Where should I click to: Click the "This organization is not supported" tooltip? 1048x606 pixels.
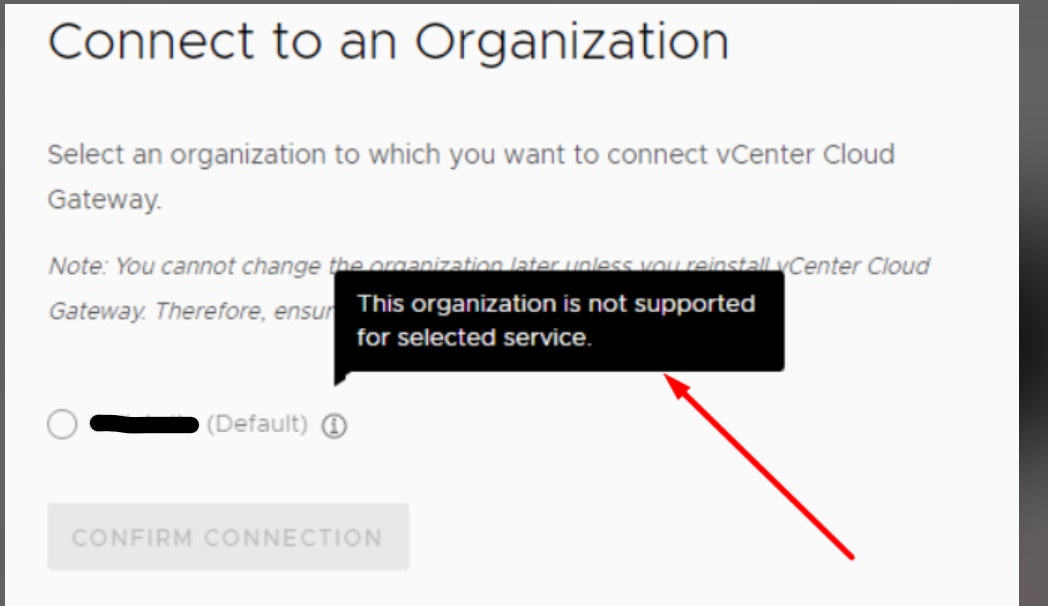(x=558, y=321)
